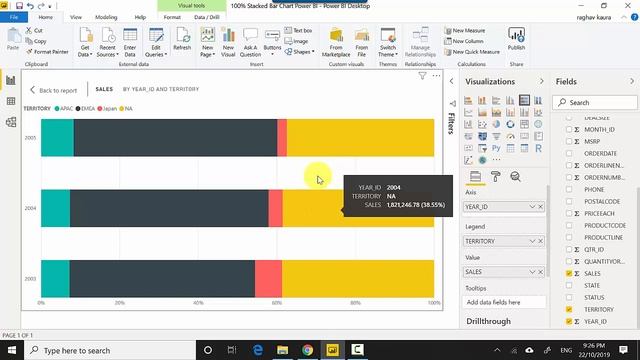Uncheck the SALES field
The width and height of the screenshot is (640, 360).
pos(569,273)
